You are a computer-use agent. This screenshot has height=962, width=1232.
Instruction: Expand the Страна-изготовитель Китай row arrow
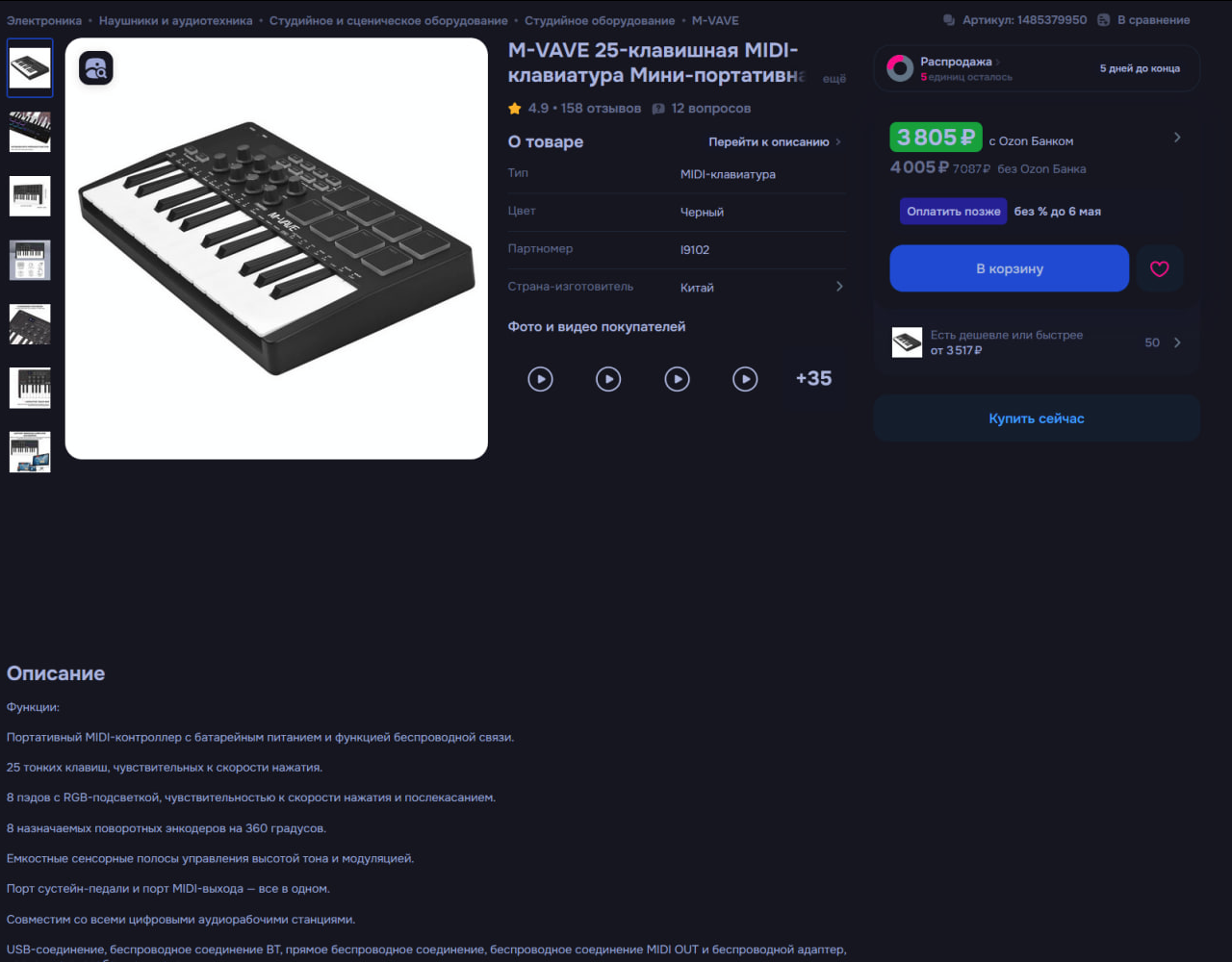coord(839,287)
